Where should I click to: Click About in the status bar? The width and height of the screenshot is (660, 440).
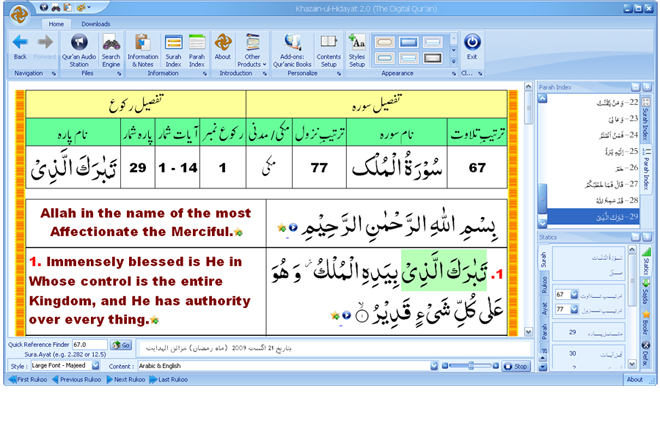click(634, 379)
